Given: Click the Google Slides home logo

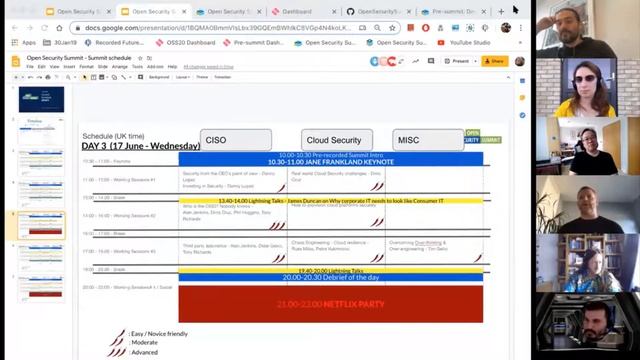Looking at the screenshot, I should coord(16,61).
